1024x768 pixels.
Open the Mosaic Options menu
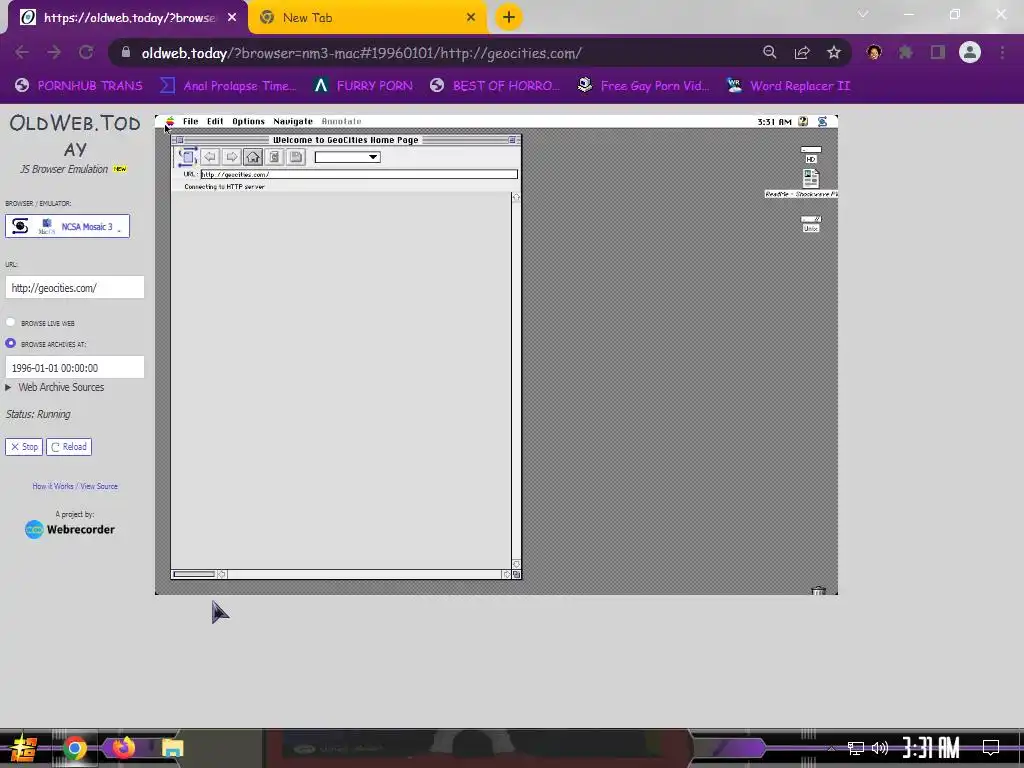point(248,121)
